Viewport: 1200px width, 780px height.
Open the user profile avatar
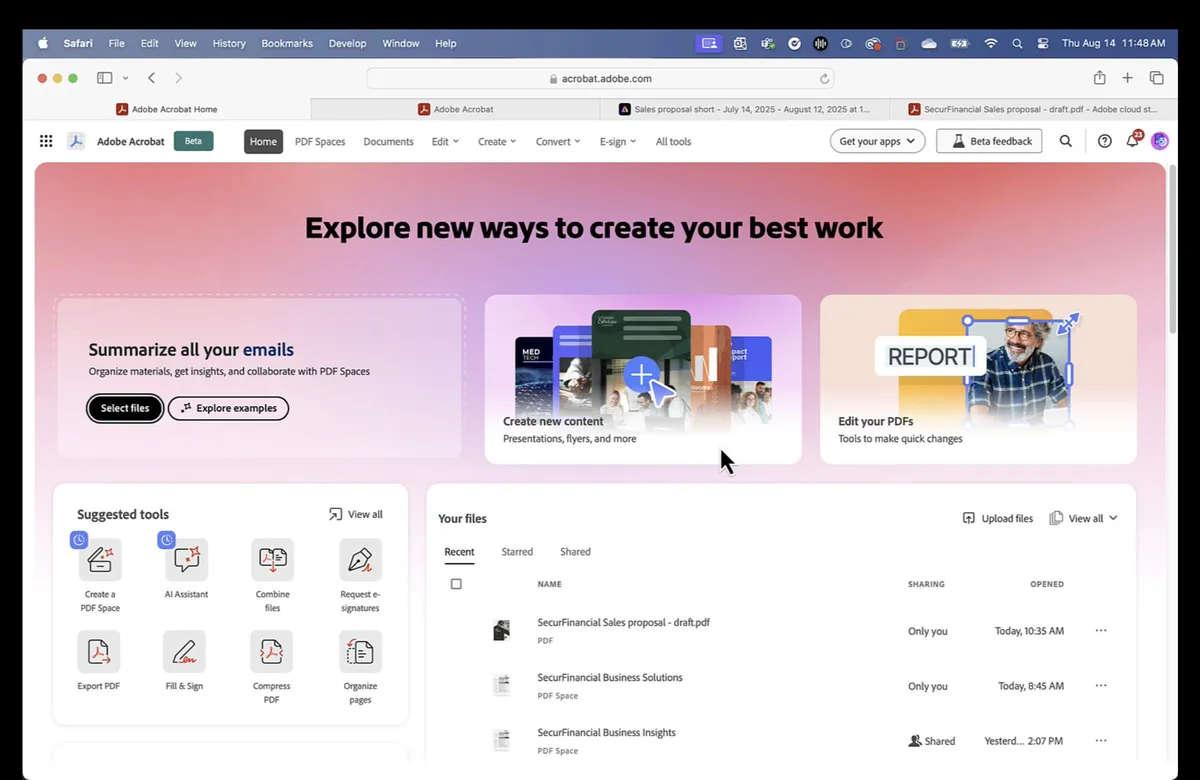[1160, 141]
